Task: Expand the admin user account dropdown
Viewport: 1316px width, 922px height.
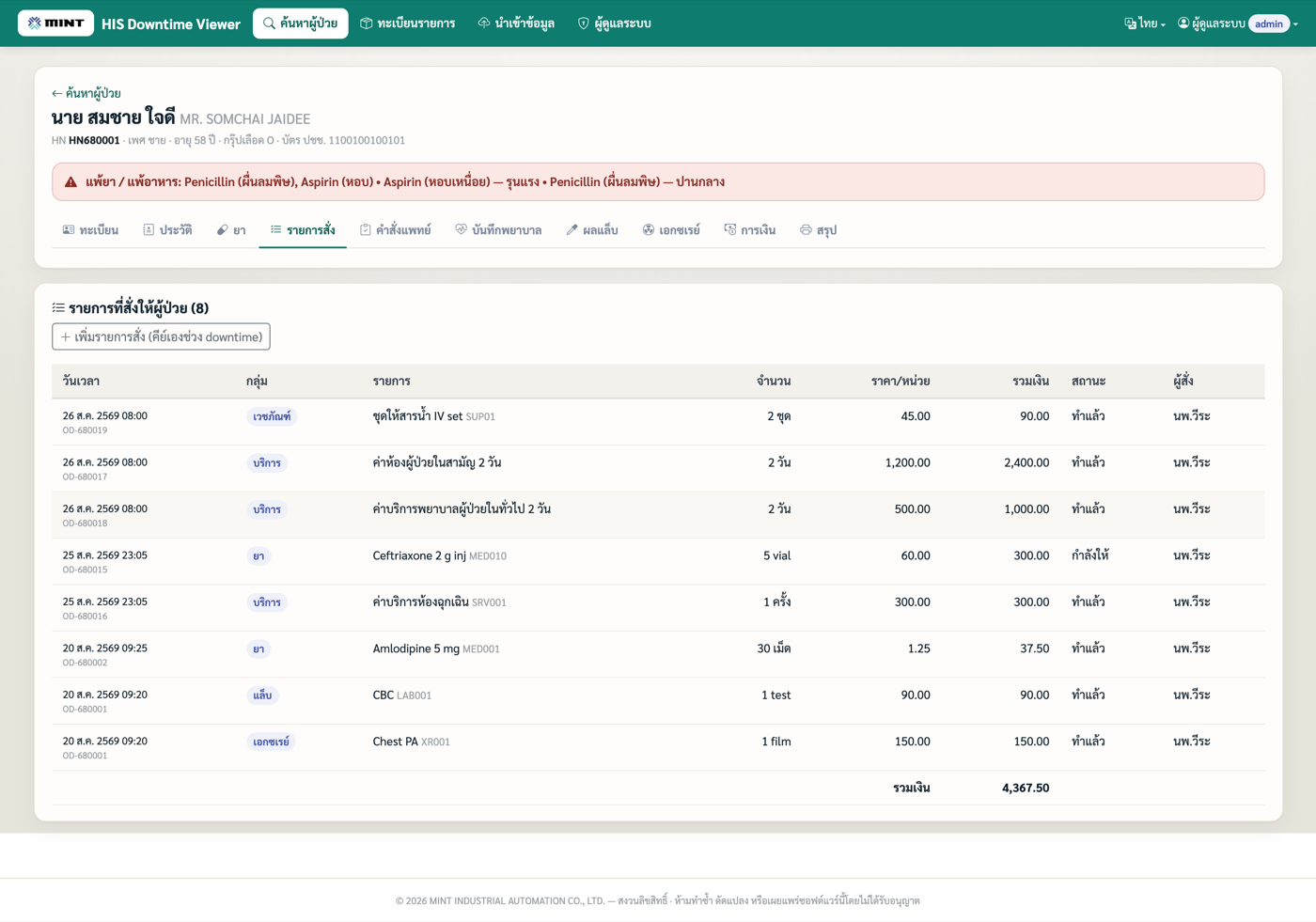Action: (1240, 23)
